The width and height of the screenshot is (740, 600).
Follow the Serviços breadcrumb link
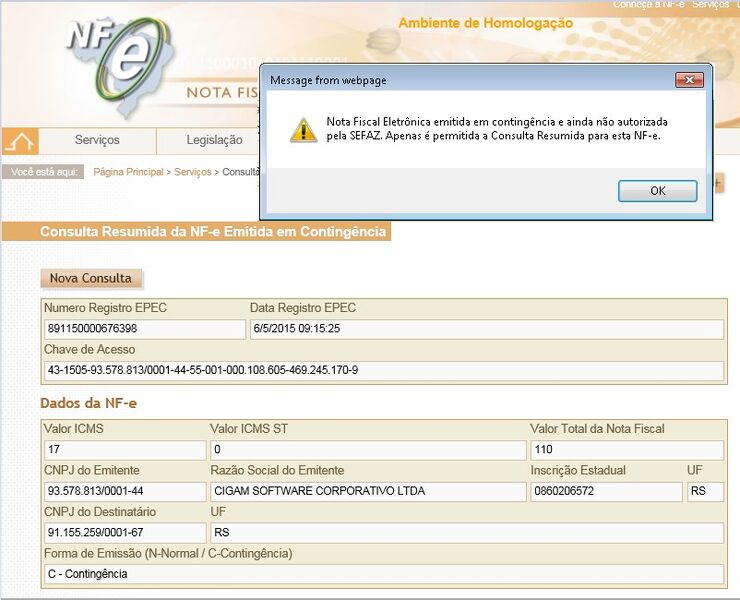tap(193, 172)
